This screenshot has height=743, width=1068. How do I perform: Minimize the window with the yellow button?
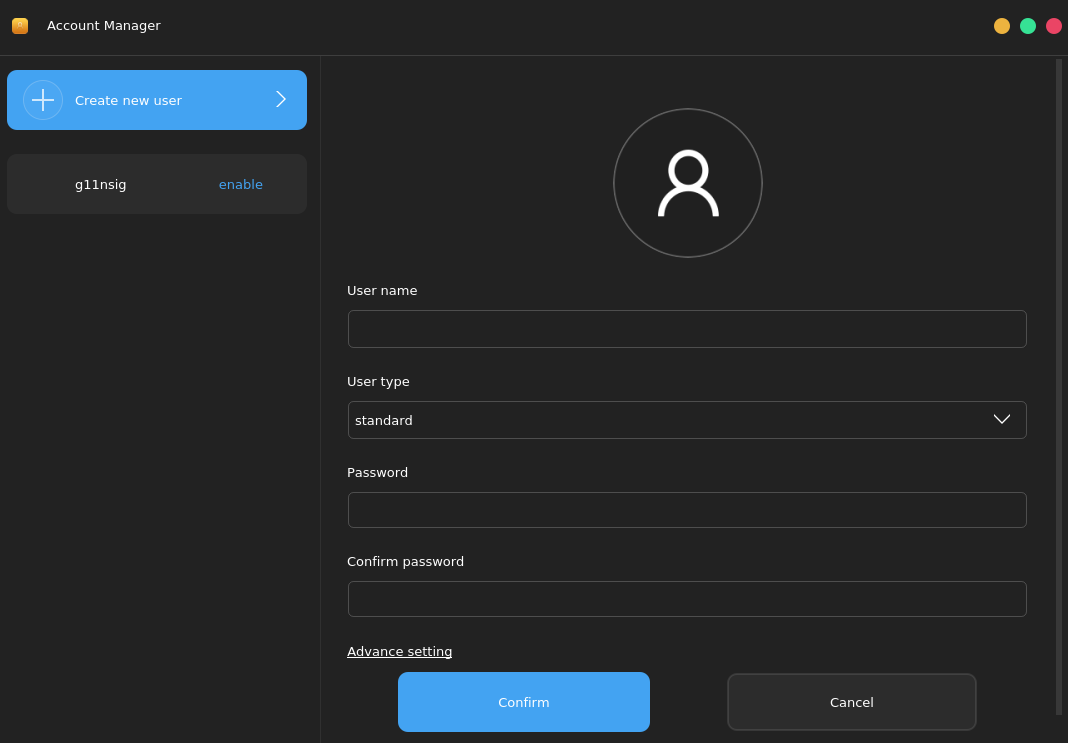(x=1002, y=26)
